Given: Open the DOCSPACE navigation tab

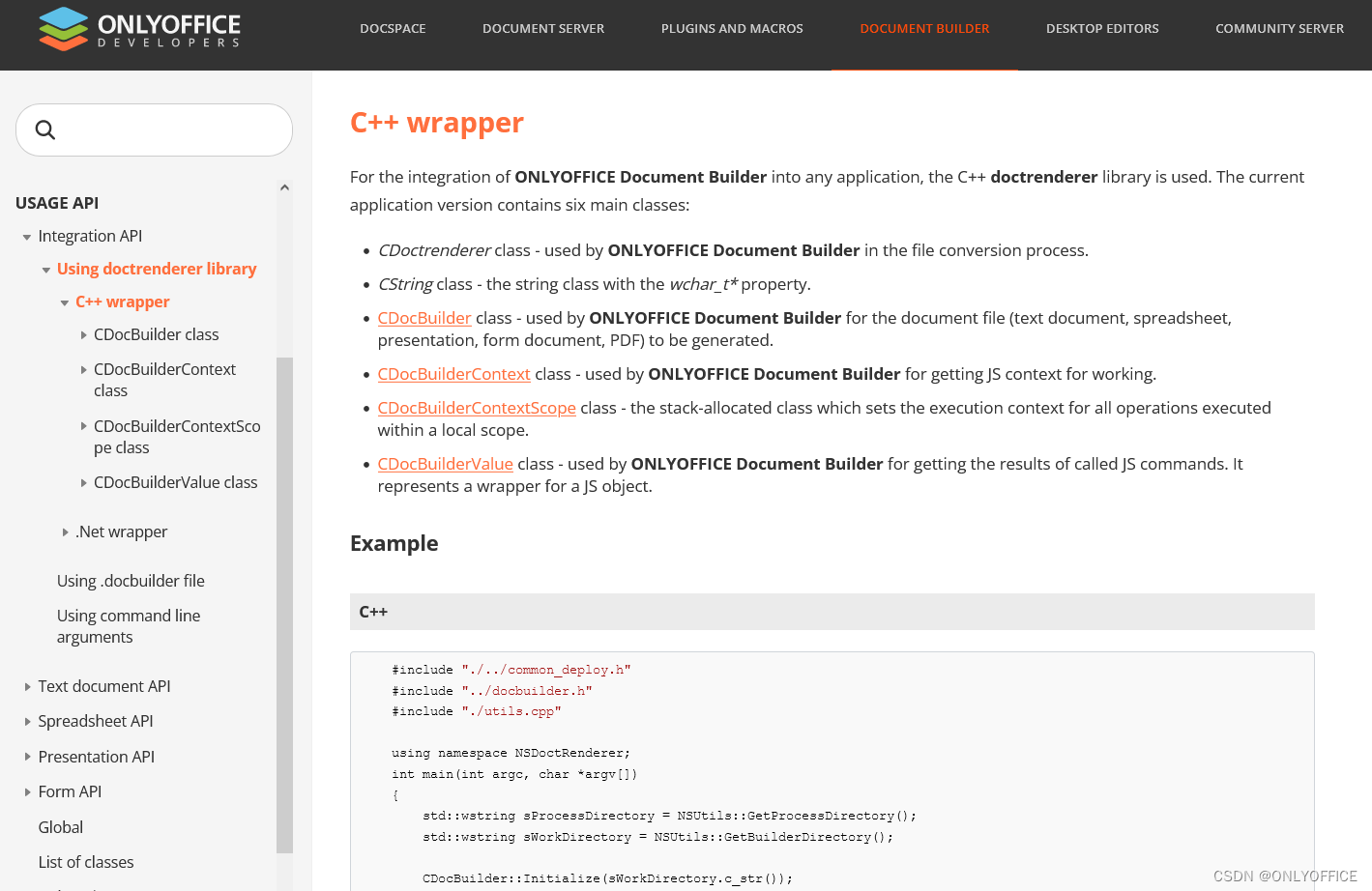Looking at the screenshot, I should click(x=393, y=29).
